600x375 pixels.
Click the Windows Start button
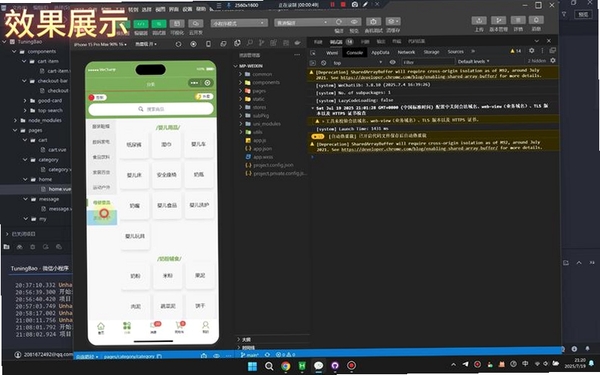click(253, 366)
